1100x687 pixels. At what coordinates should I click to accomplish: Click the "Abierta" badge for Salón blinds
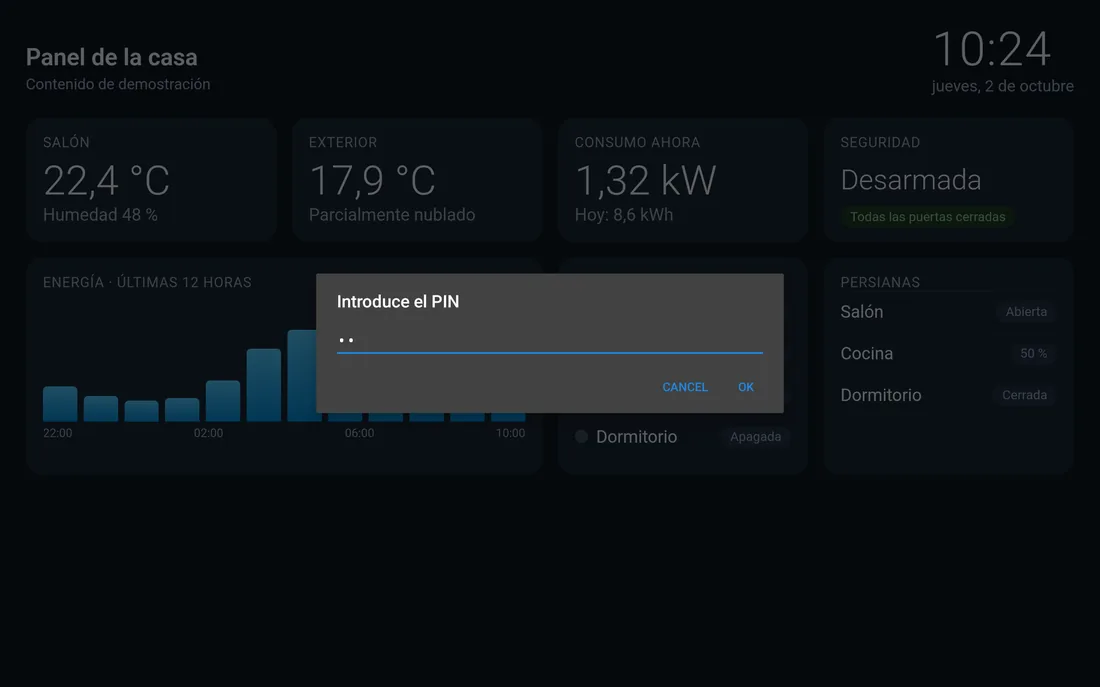[x=1026, y=312]
